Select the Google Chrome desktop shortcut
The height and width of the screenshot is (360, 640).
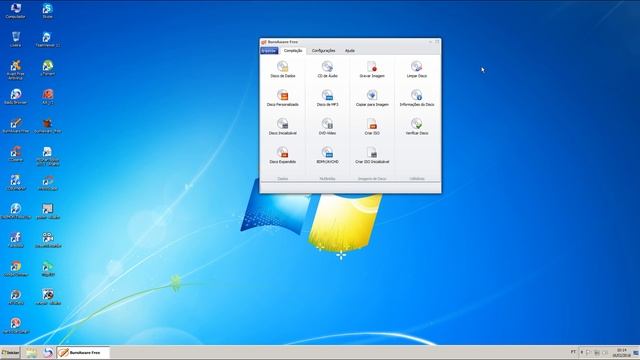click(16, 269)
